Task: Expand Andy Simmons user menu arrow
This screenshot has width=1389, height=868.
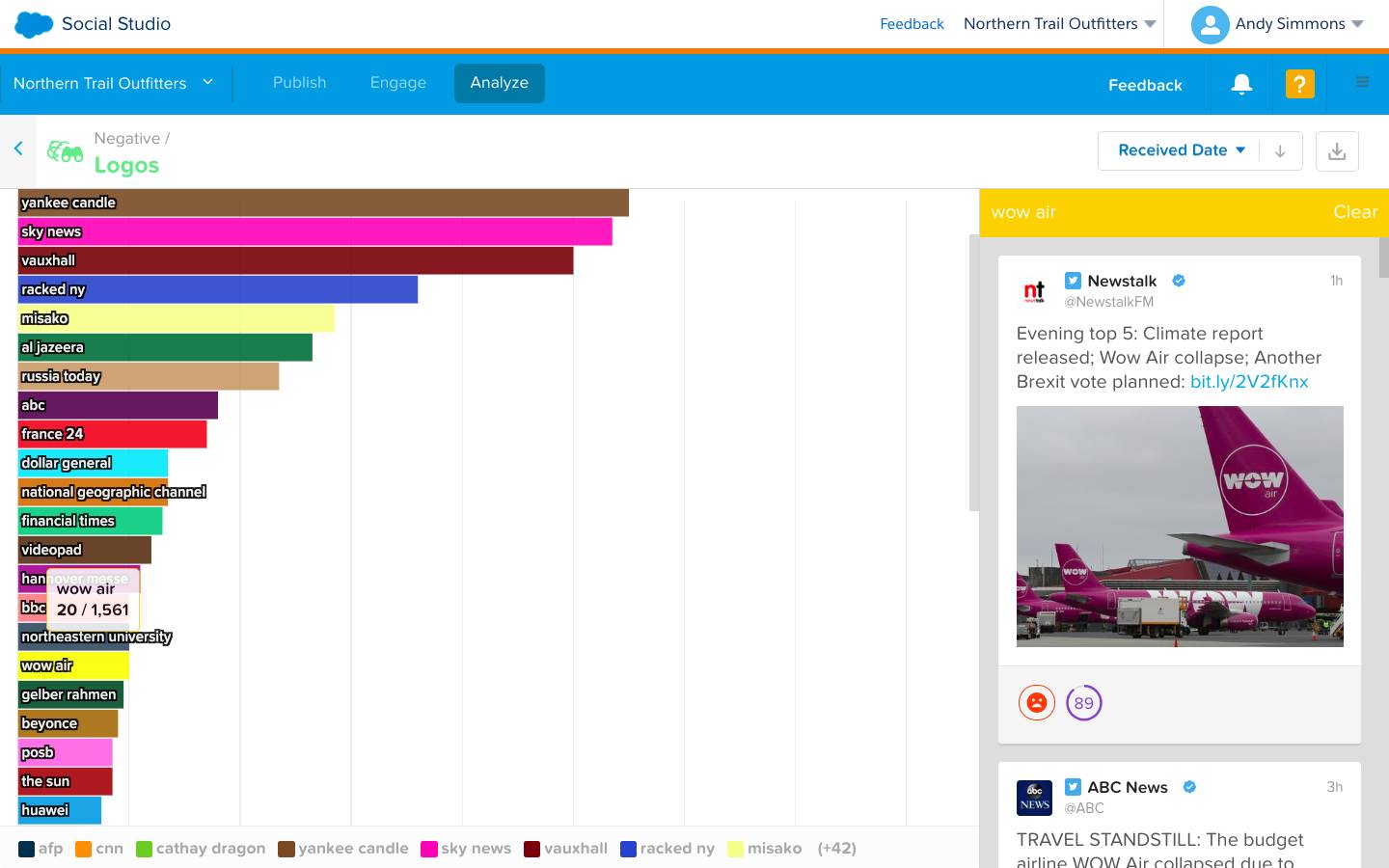Action: click(1358, 24)
